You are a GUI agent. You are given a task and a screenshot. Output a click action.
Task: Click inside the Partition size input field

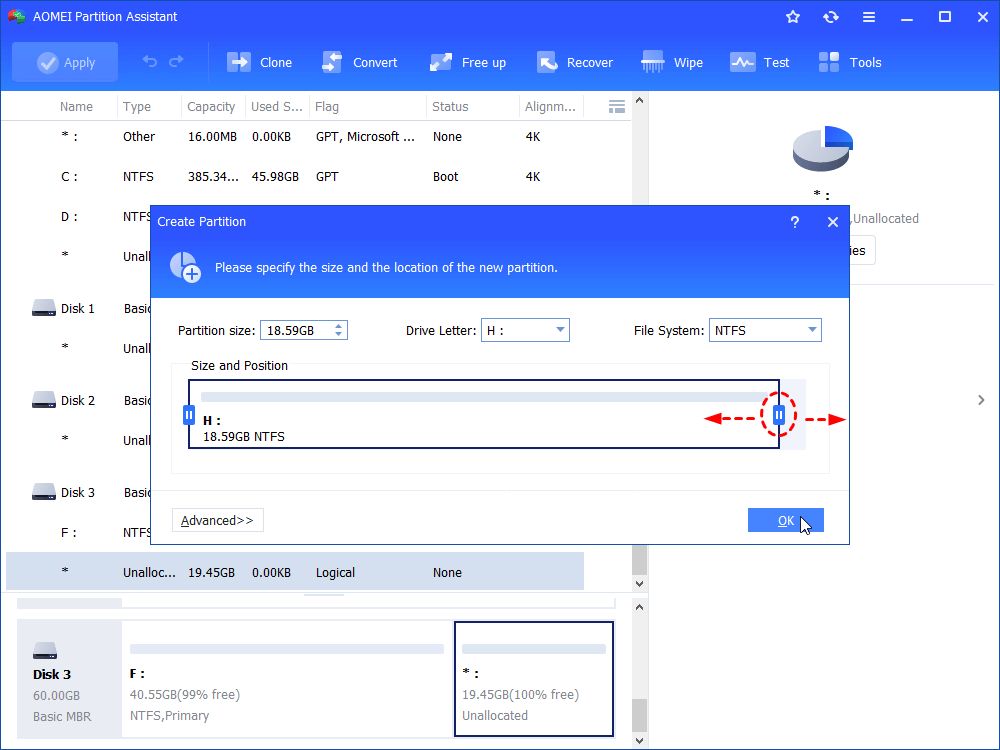point(297,329)
